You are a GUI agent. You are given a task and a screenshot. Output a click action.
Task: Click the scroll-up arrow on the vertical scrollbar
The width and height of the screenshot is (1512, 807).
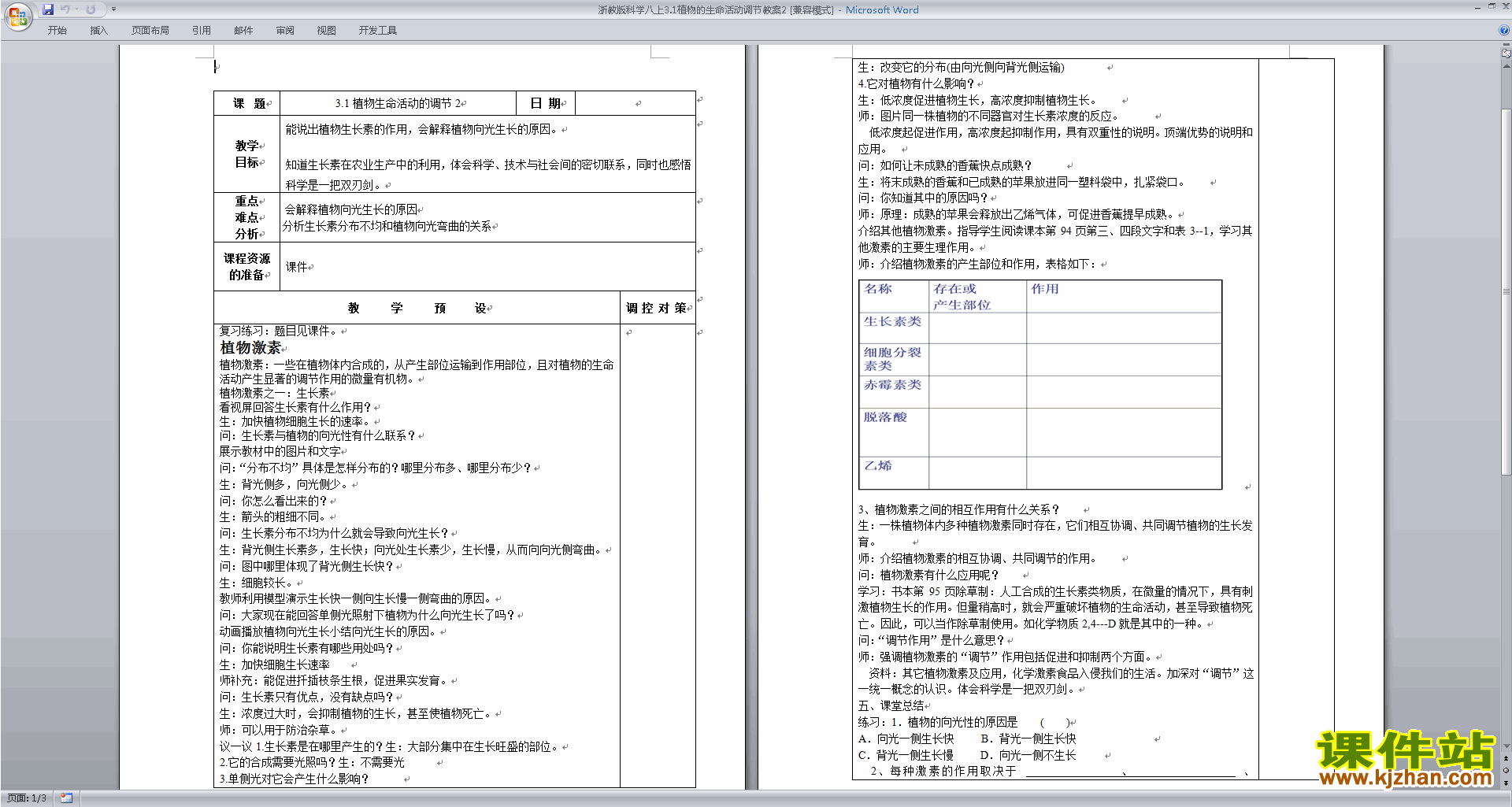click(1506, 66)
